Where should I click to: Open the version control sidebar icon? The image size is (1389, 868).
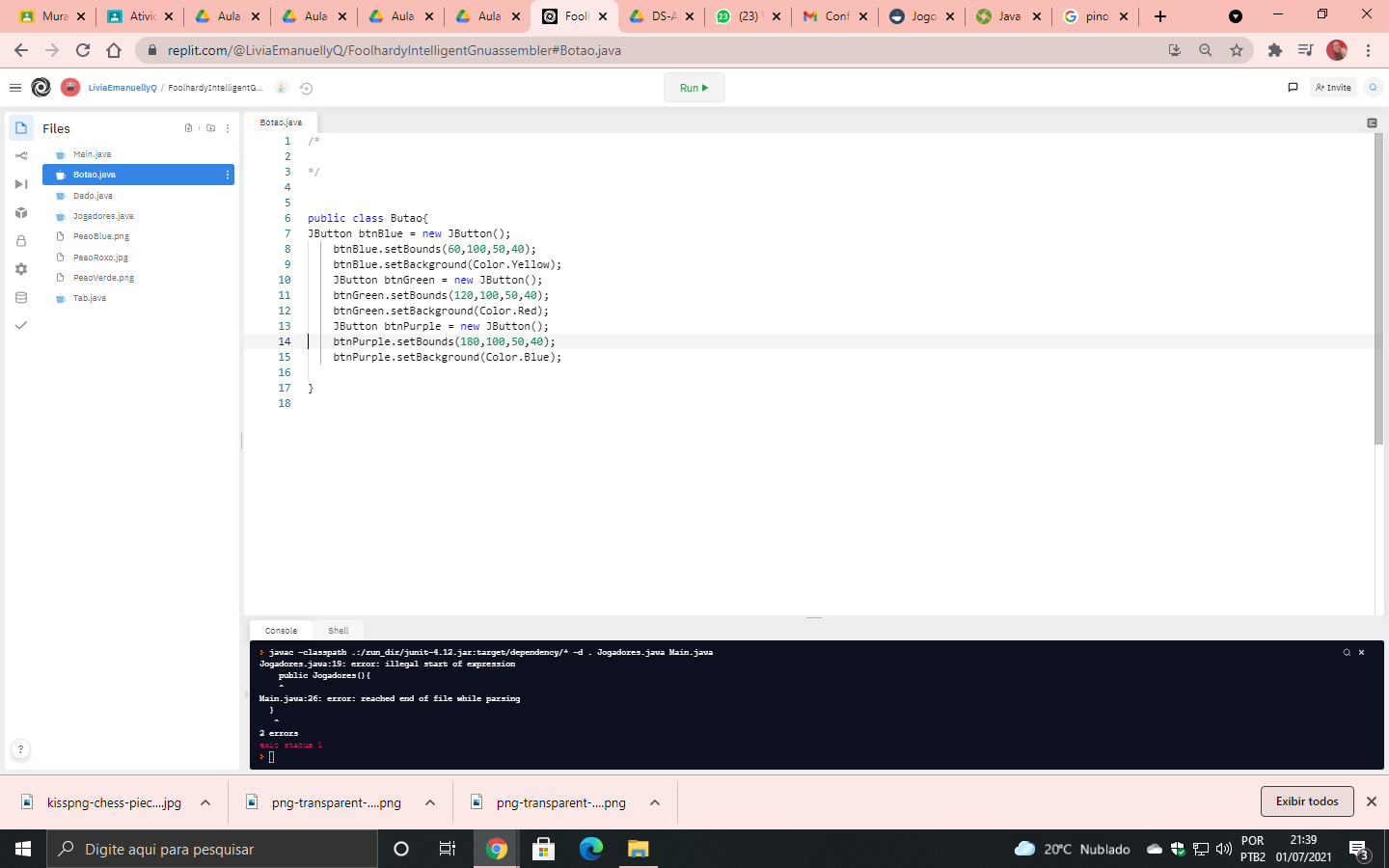[x=21, y=156]
